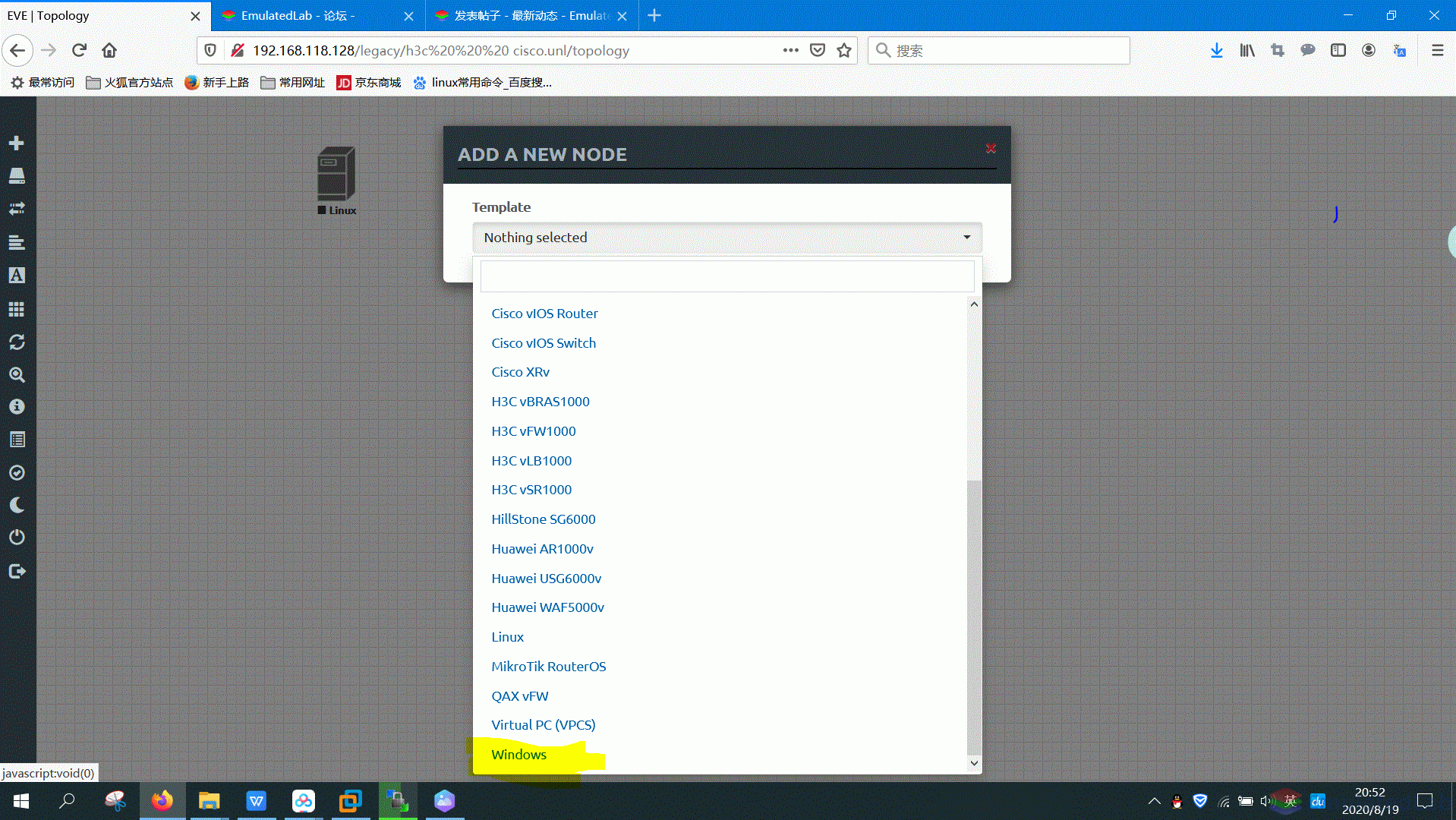Open the Downloads arrow icon
Viewport: 1456px width, 820px height.
pos(1217,50)
